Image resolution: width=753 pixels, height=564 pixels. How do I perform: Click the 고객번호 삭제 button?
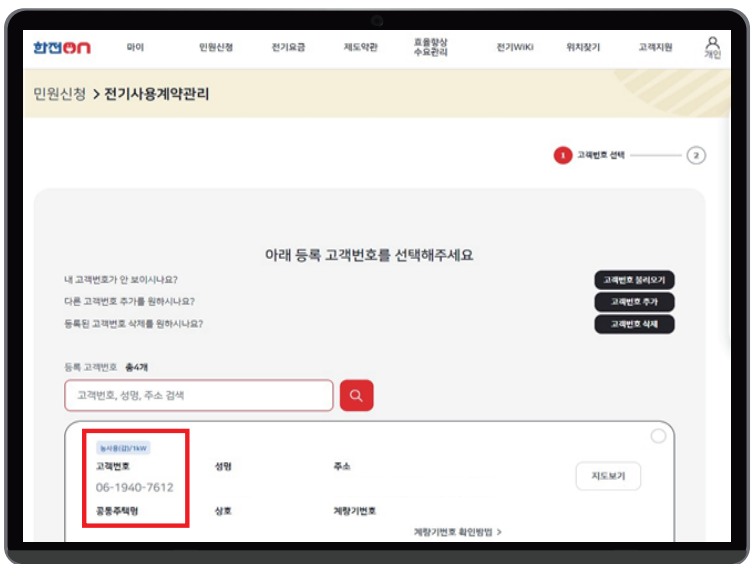pos(634,324)
